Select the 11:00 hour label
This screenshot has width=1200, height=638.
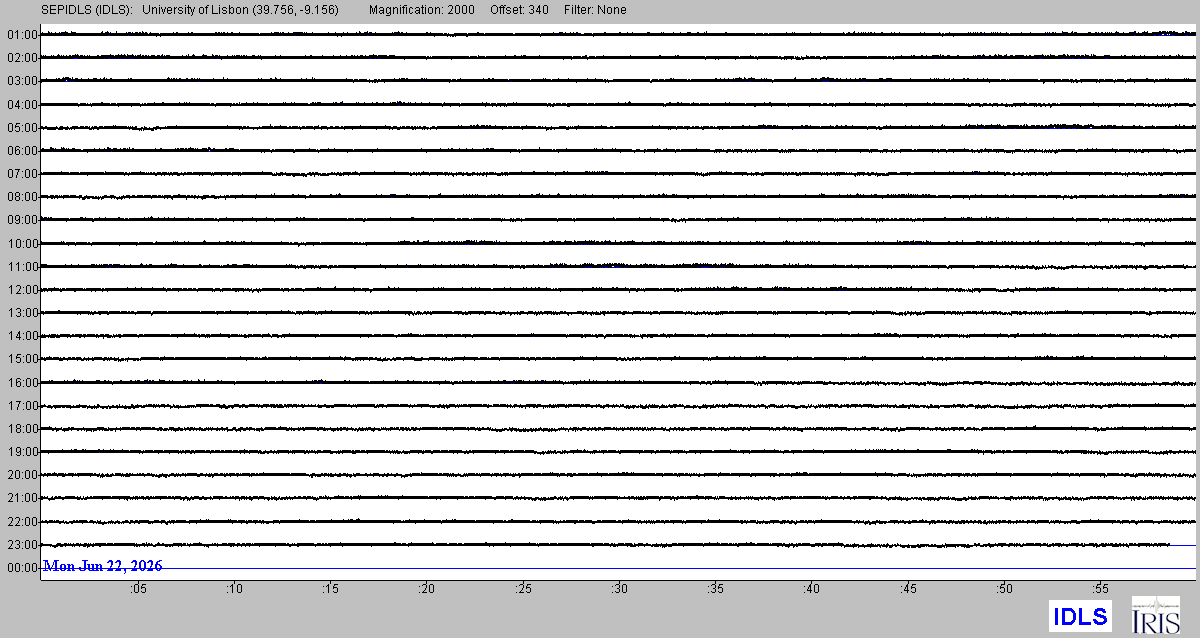pyautogui.click(x=22, y=267)
